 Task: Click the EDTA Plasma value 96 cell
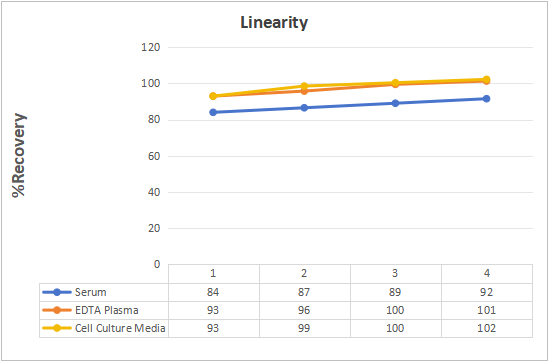pyautogui.click(x=305, y=310)
